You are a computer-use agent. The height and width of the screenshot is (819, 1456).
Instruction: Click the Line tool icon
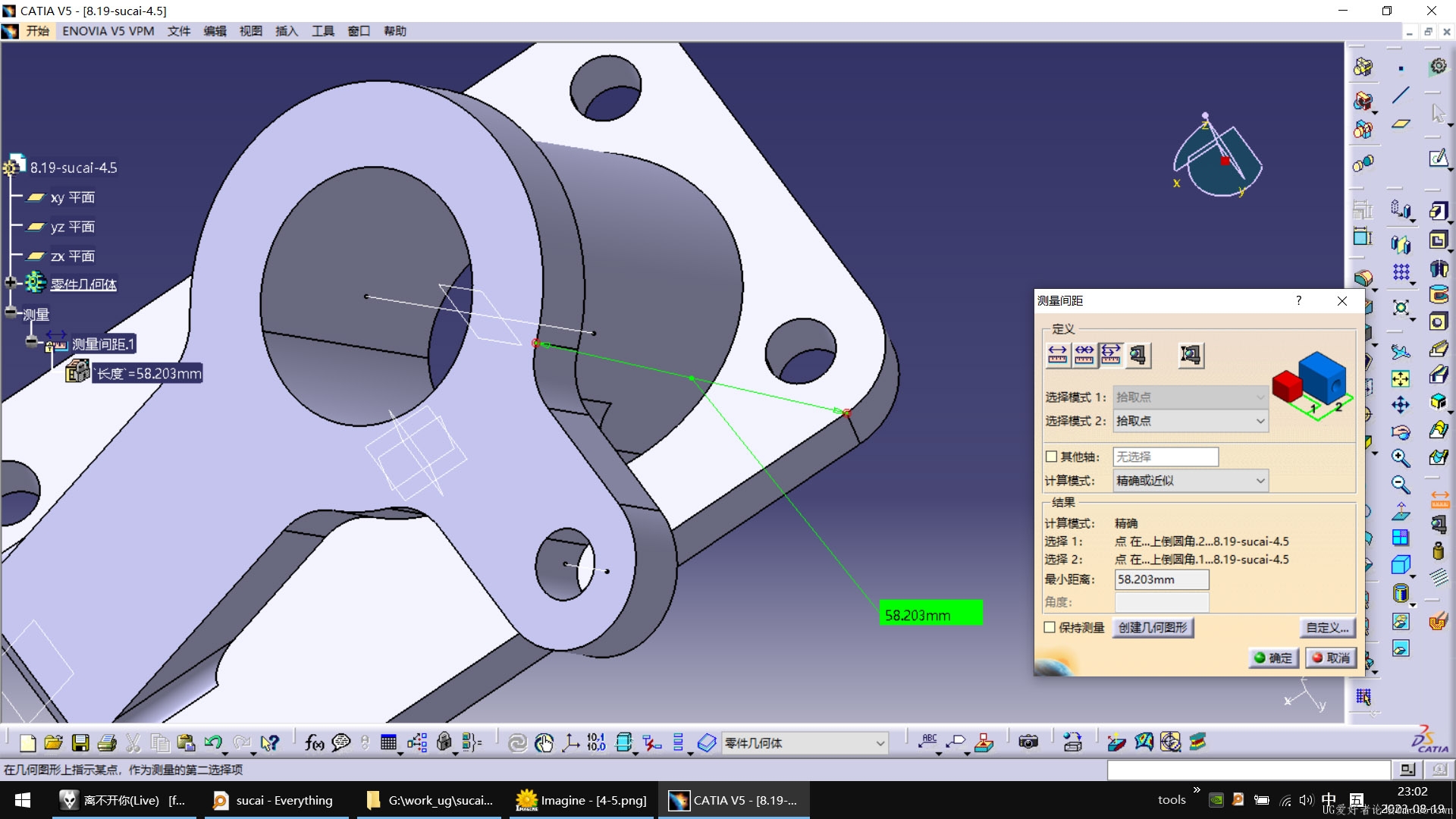click(1401, 96)
